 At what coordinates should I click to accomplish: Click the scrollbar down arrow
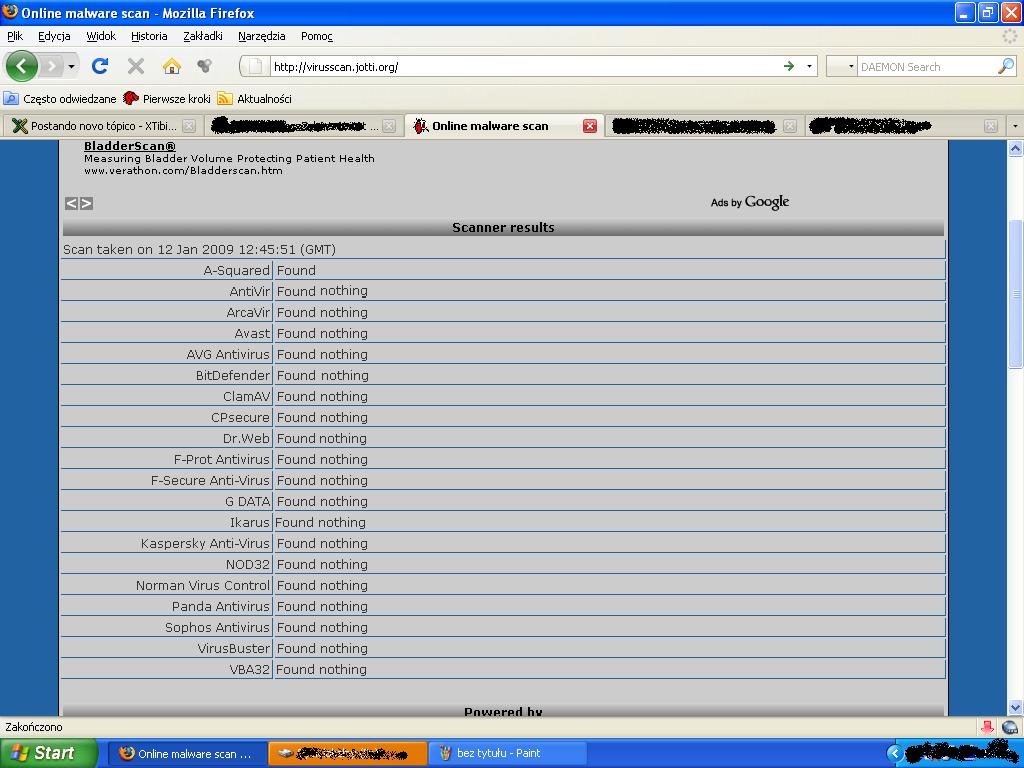[1015, 707]
